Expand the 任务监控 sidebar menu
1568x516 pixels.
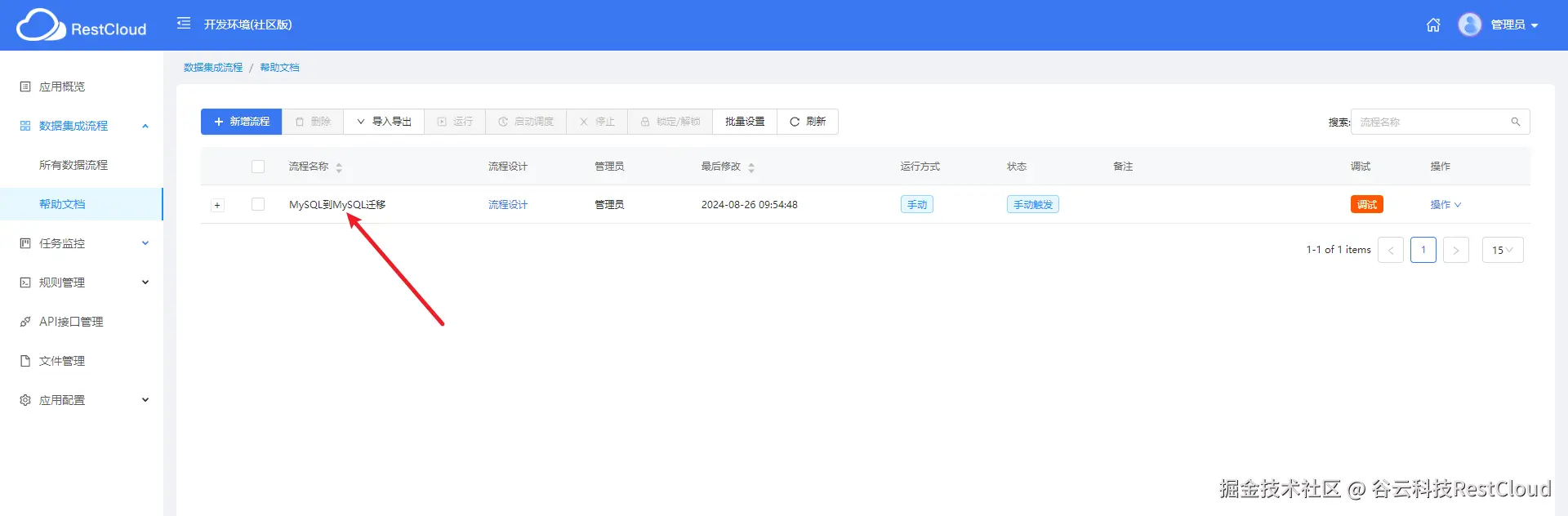(x=82, y=243)
